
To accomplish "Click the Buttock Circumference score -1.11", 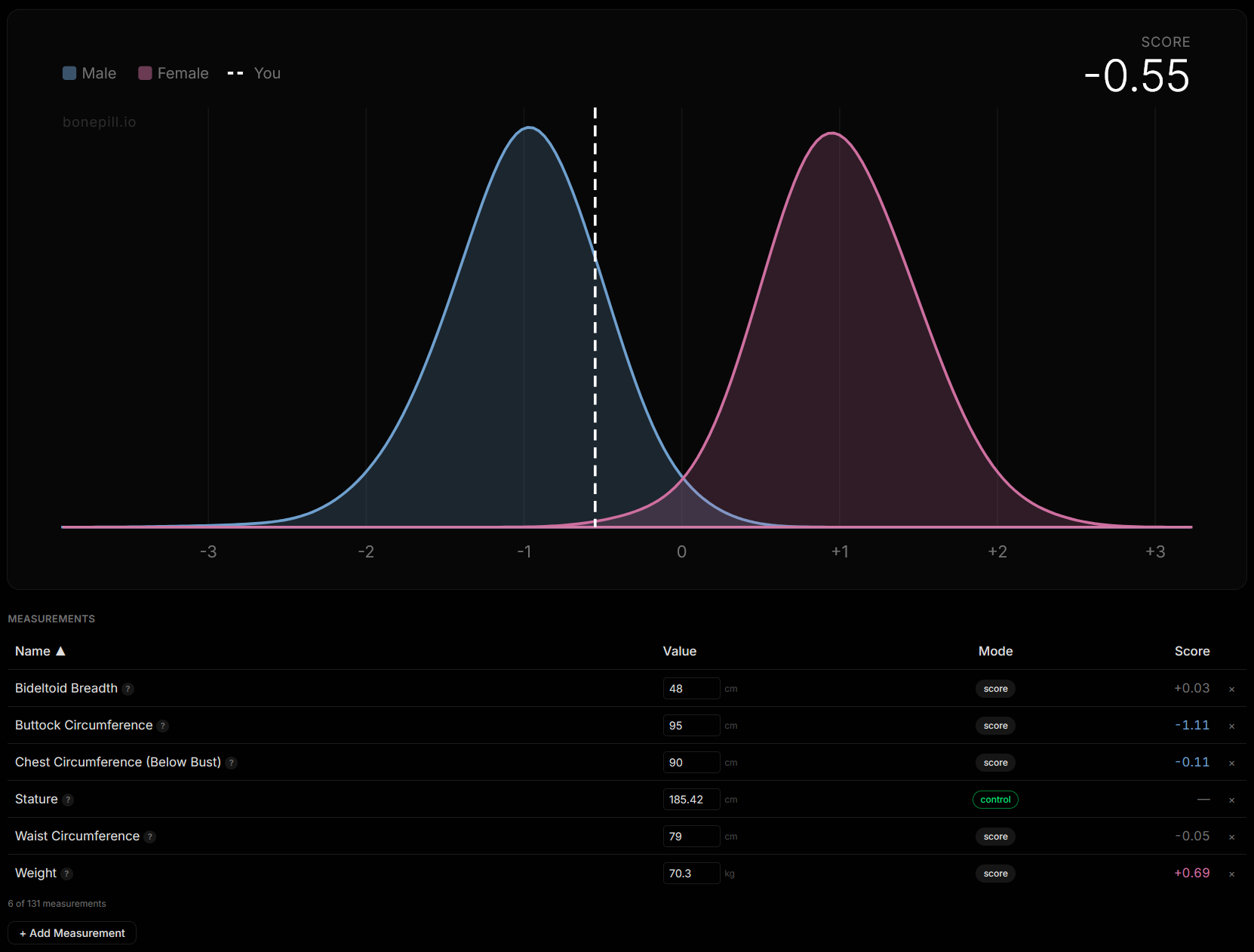I will point(1192,726).
